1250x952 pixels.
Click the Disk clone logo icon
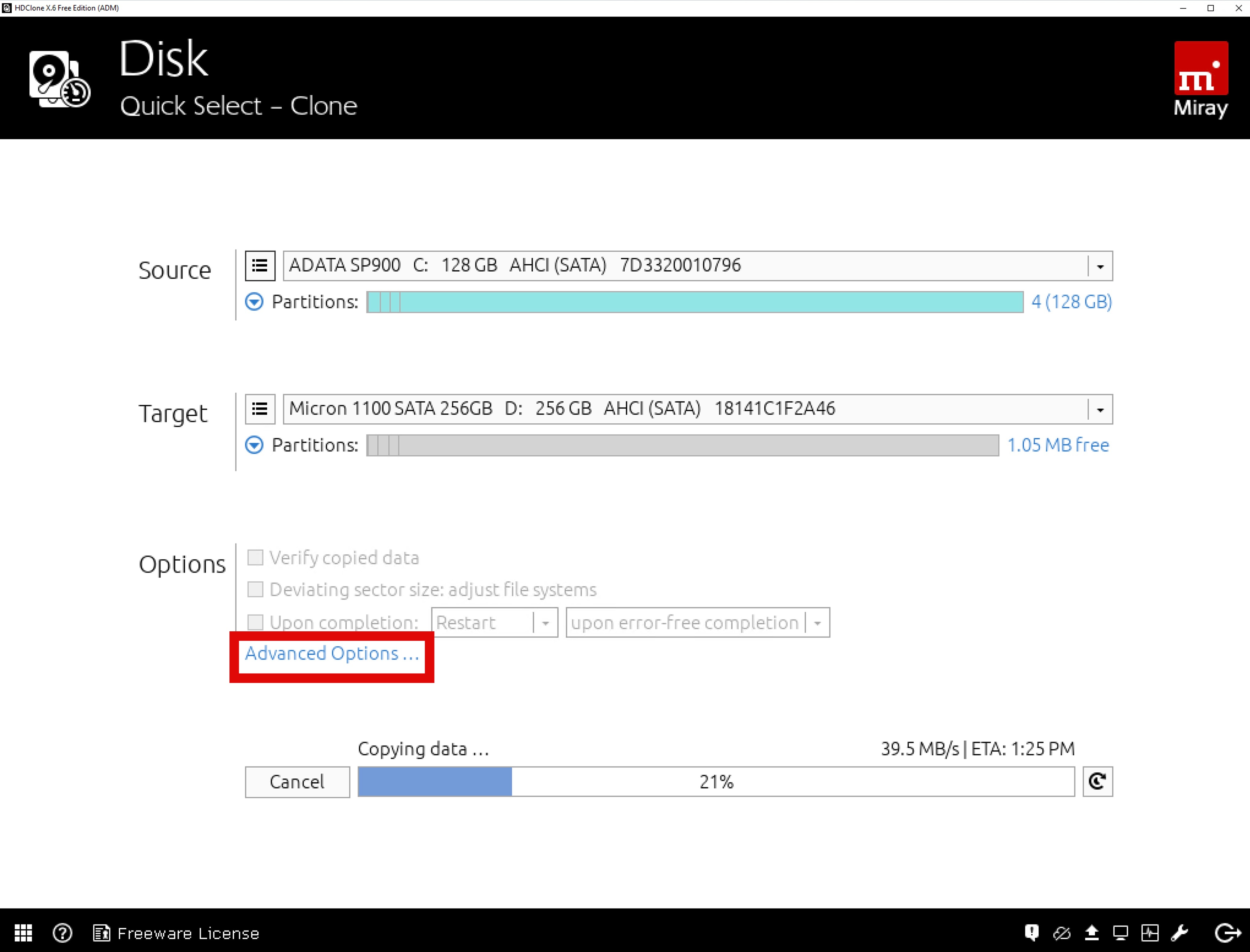point(59,79)
